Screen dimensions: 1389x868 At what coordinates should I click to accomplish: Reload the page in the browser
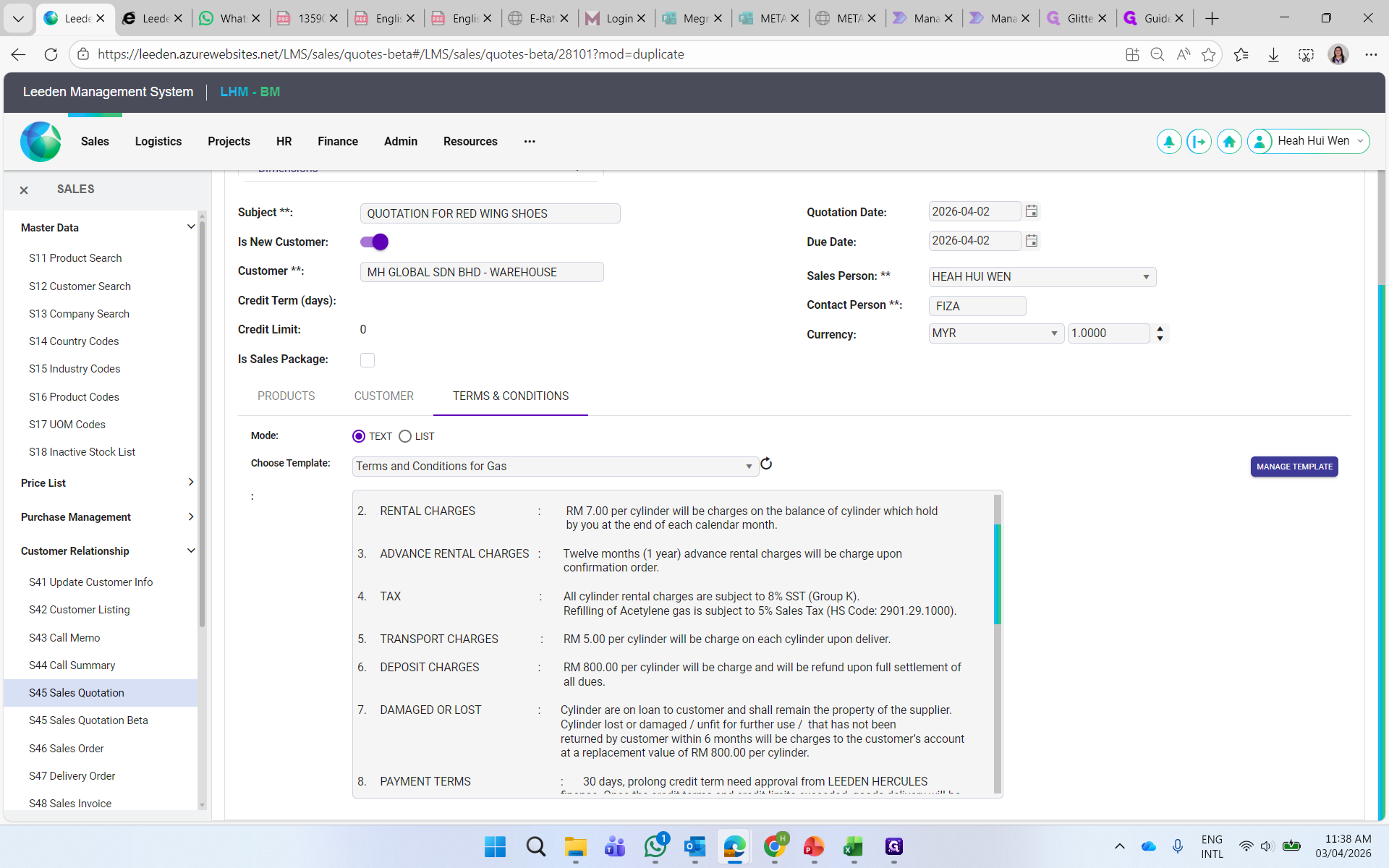(51, 54)
